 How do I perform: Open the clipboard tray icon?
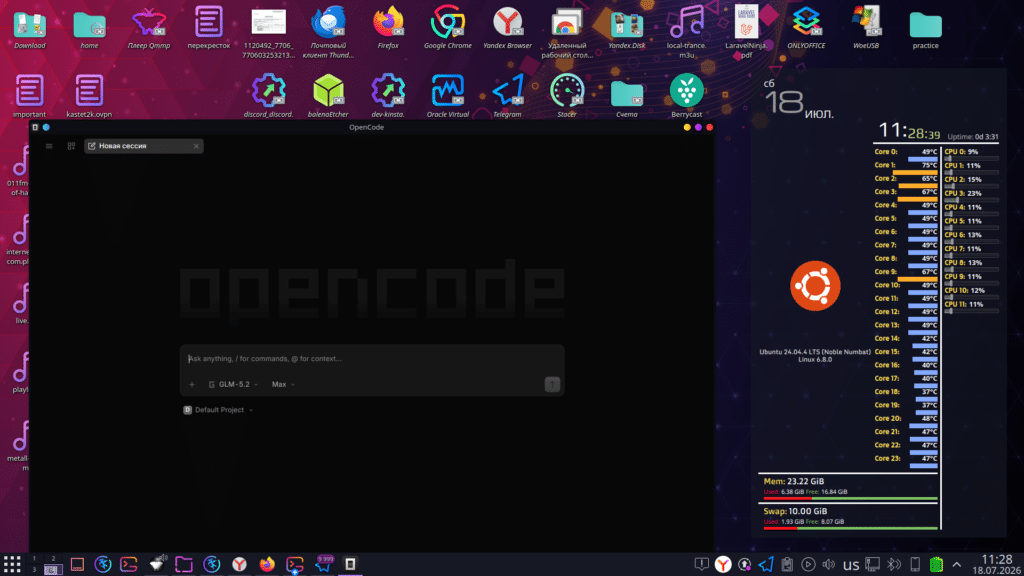(787, 564)
